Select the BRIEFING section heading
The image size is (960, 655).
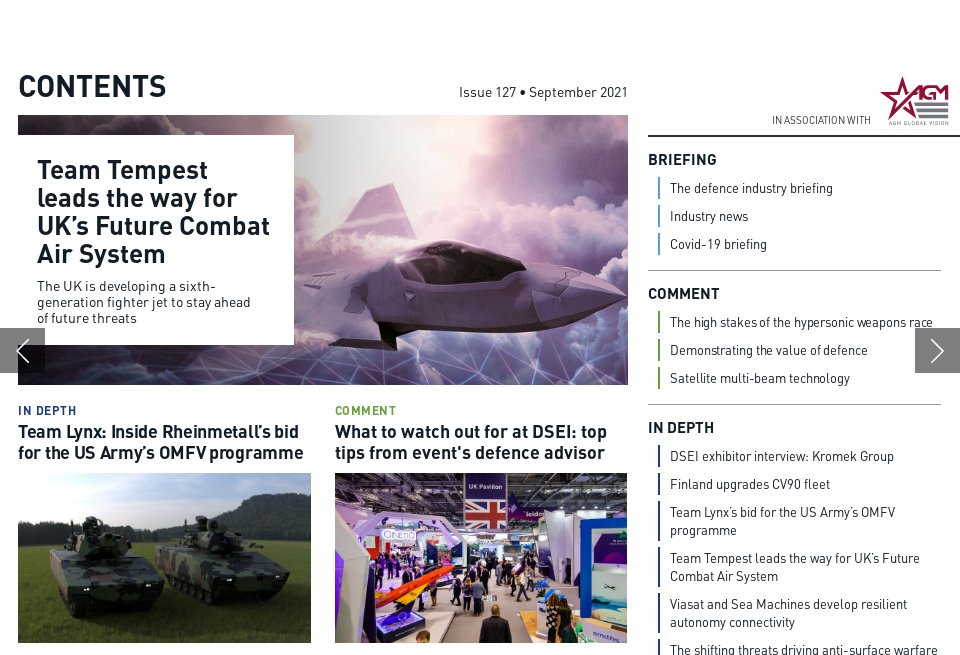pyautogui.click(x=682, y=160)
